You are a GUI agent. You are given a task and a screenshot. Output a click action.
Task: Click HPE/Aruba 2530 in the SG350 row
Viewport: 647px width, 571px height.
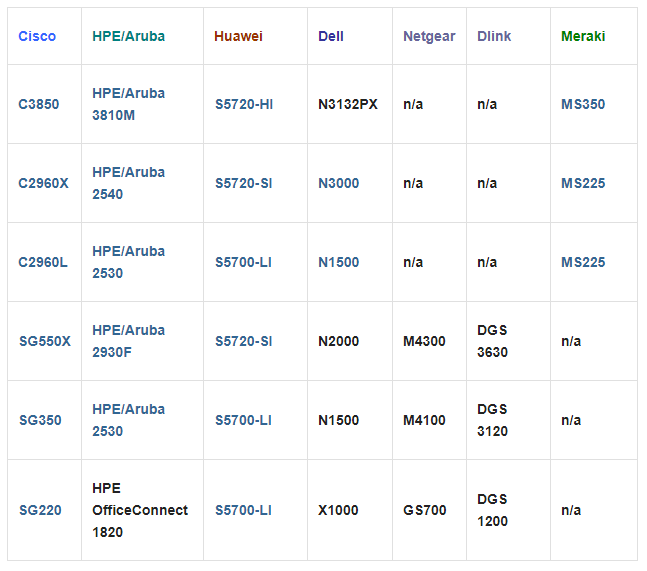pos(129,420)
